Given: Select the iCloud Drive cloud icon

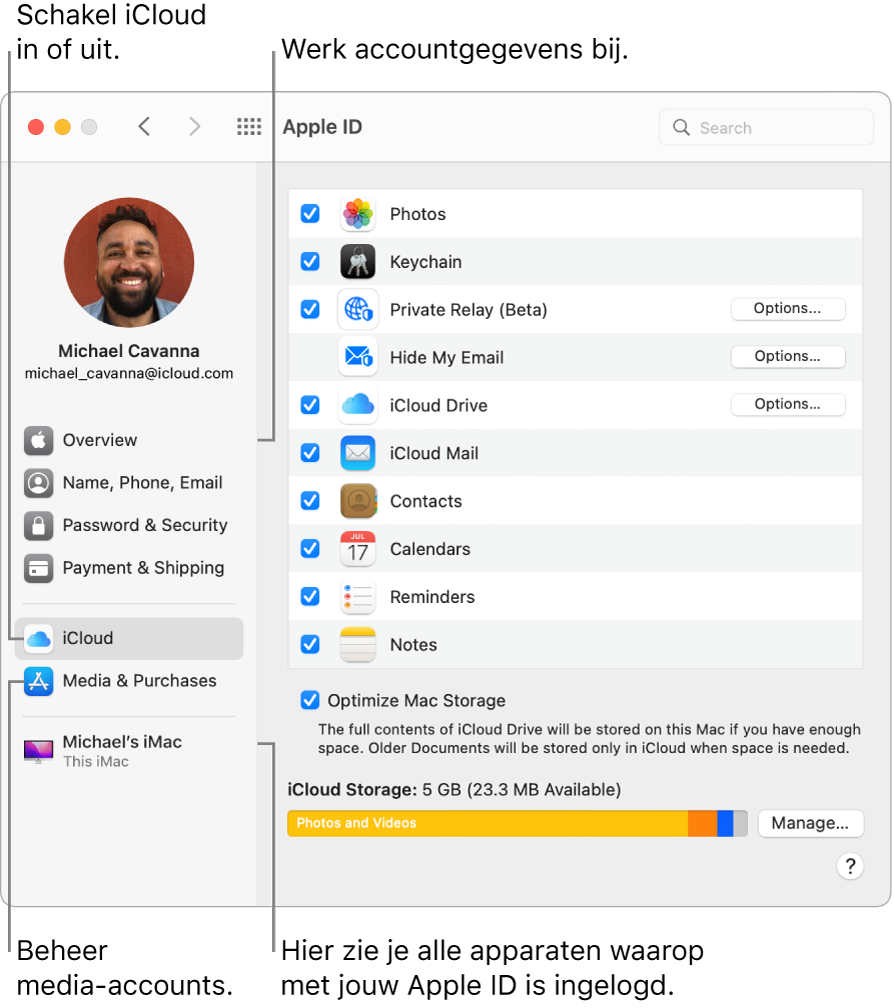Looking at the screenshot, I should click(358, 406).
